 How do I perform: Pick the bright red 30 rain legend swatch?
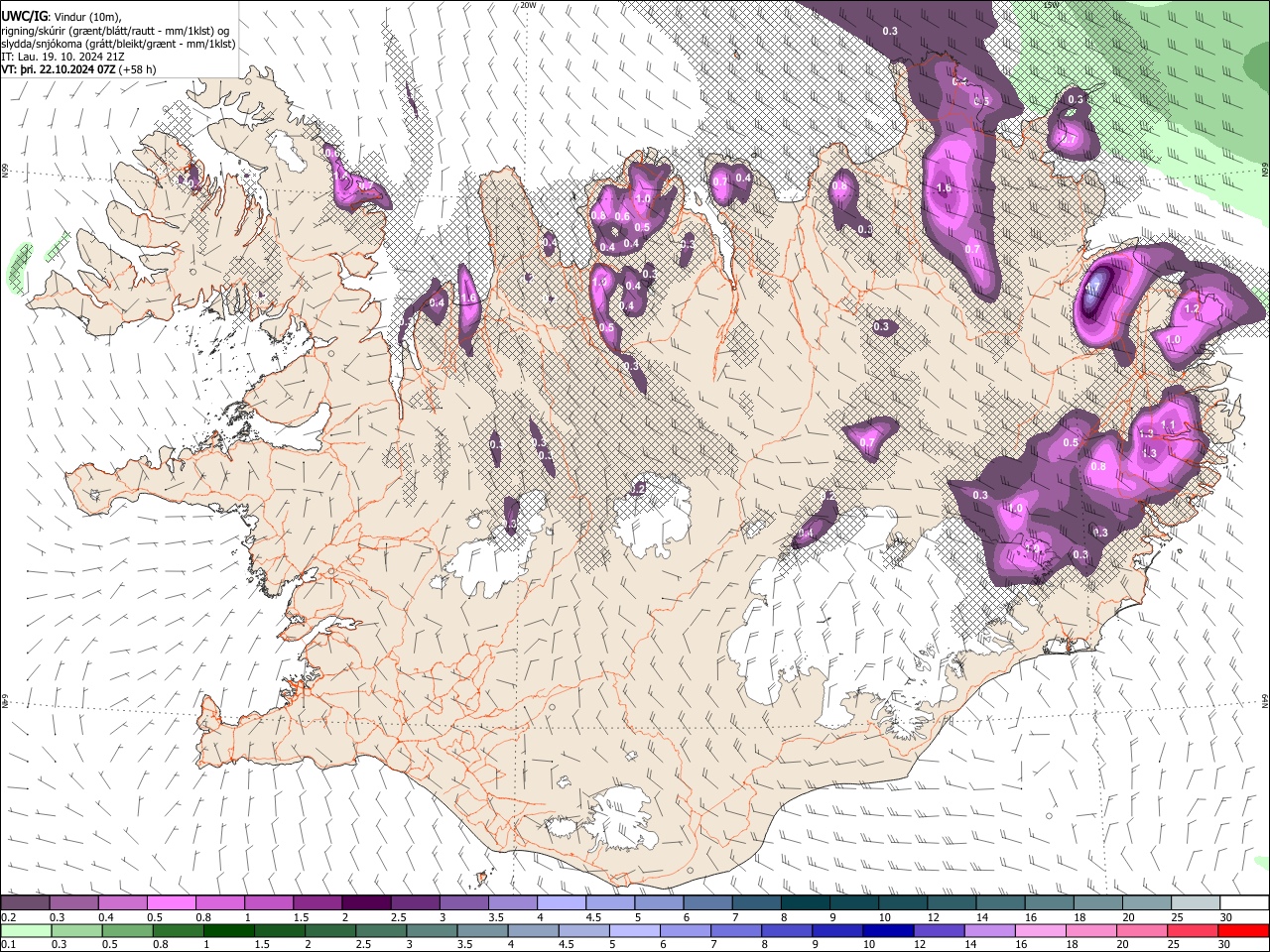click(x=1244, y=931)
